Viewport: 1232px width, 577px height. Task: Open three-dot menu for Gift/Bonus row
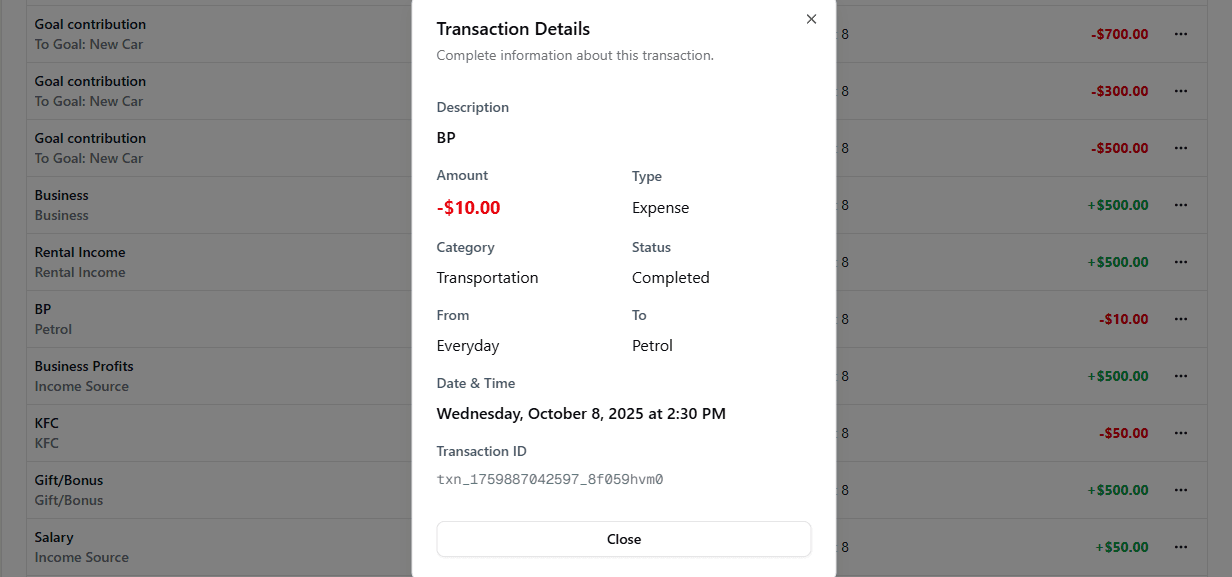pos(1181,490)
